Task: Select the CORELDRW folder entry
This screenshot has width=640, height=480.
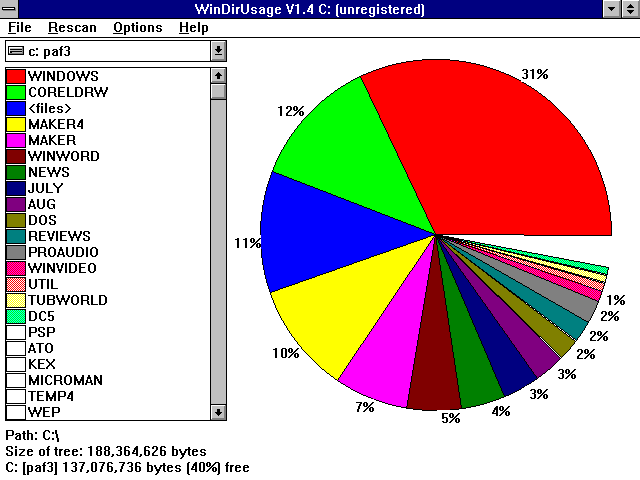Action: tap(66, 92)
